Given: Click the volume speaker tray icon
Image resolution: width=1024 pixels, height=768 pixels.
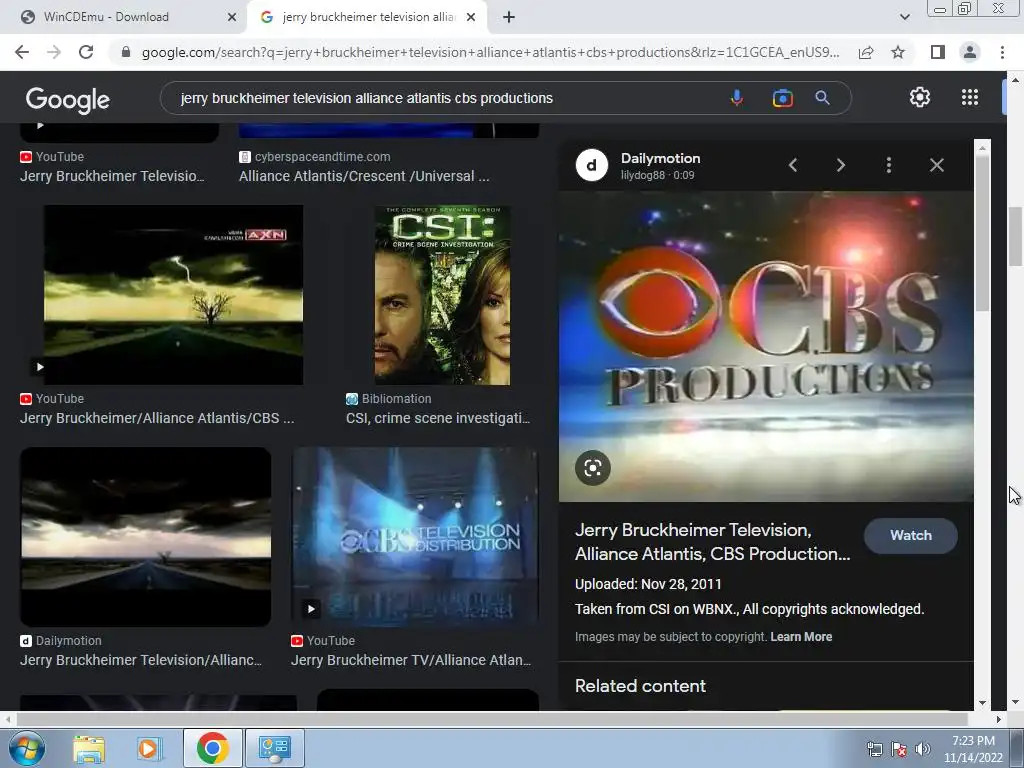Looking at the screenshot, I should click(x=923, y=749).
